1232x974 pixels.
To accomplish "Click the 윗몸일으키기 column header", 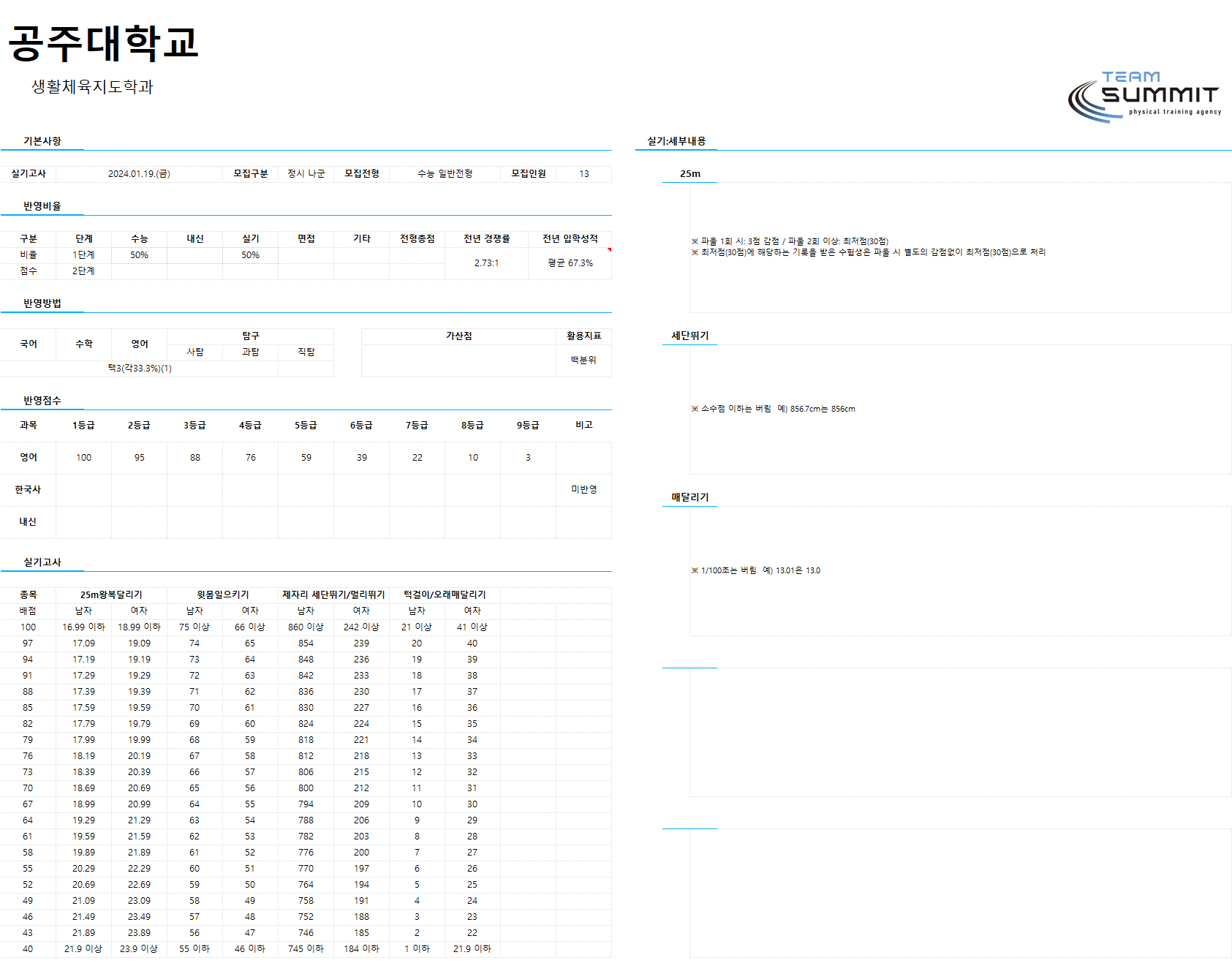I will tap(222, 595).
